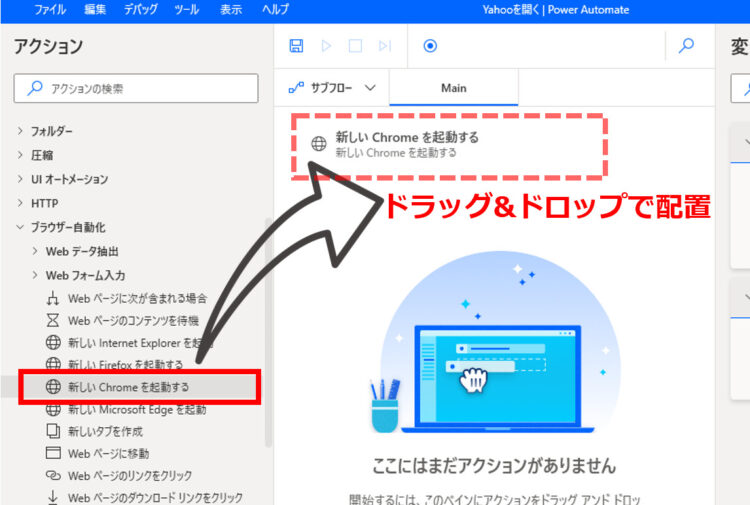This screenshot has height=505, width=750.
Task: Select 新しい Firefox を起動する action
Action: point(115,364)
